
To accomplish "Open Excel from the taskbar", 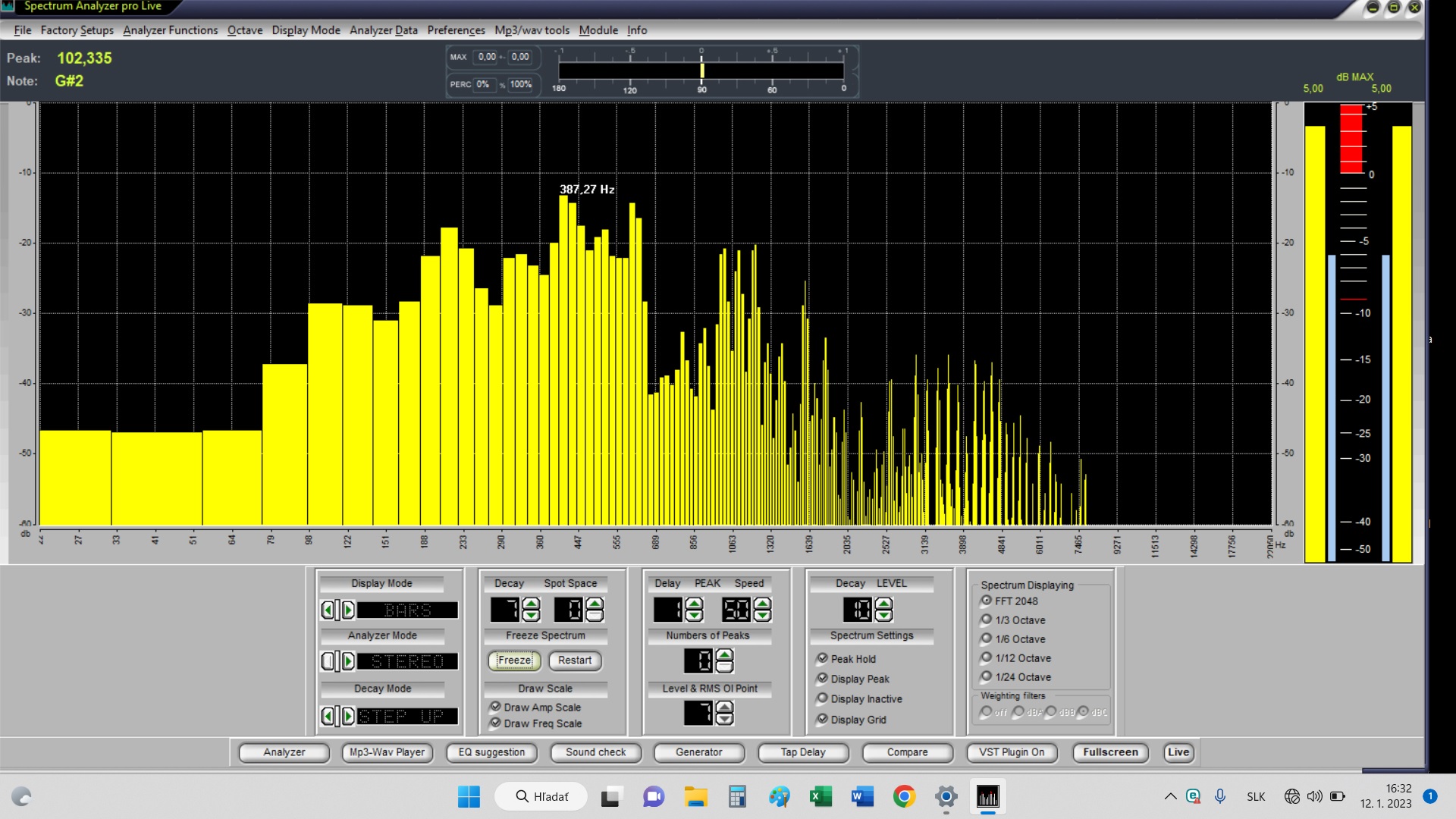I will pos(820,796).
